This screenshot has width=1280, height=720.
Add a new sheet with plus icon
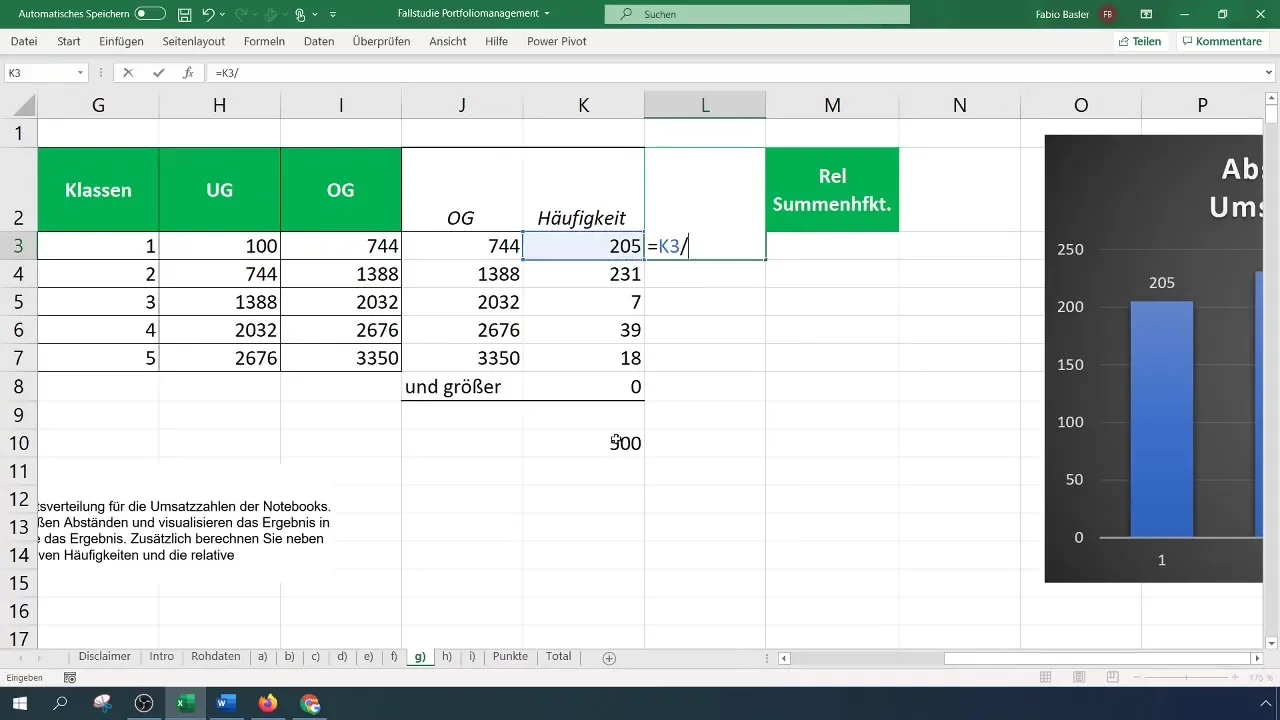(x=609, y=658)
